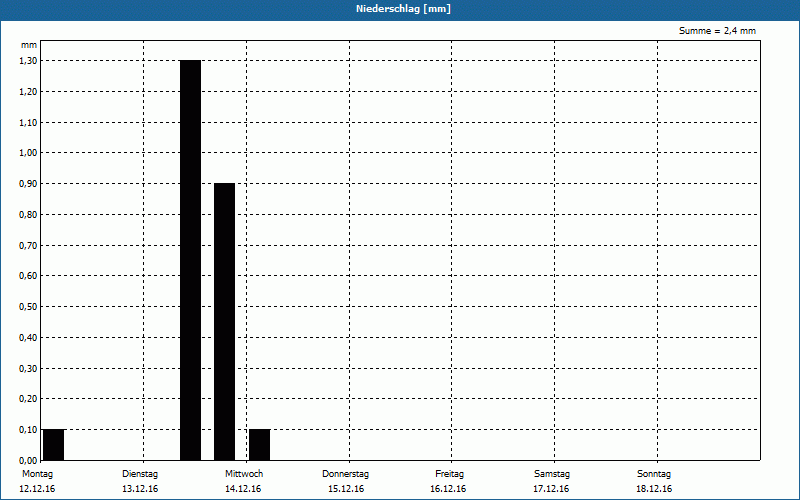Click the 0,30 y-axis value
Viewport: 800px width, 500px height.
28,368
